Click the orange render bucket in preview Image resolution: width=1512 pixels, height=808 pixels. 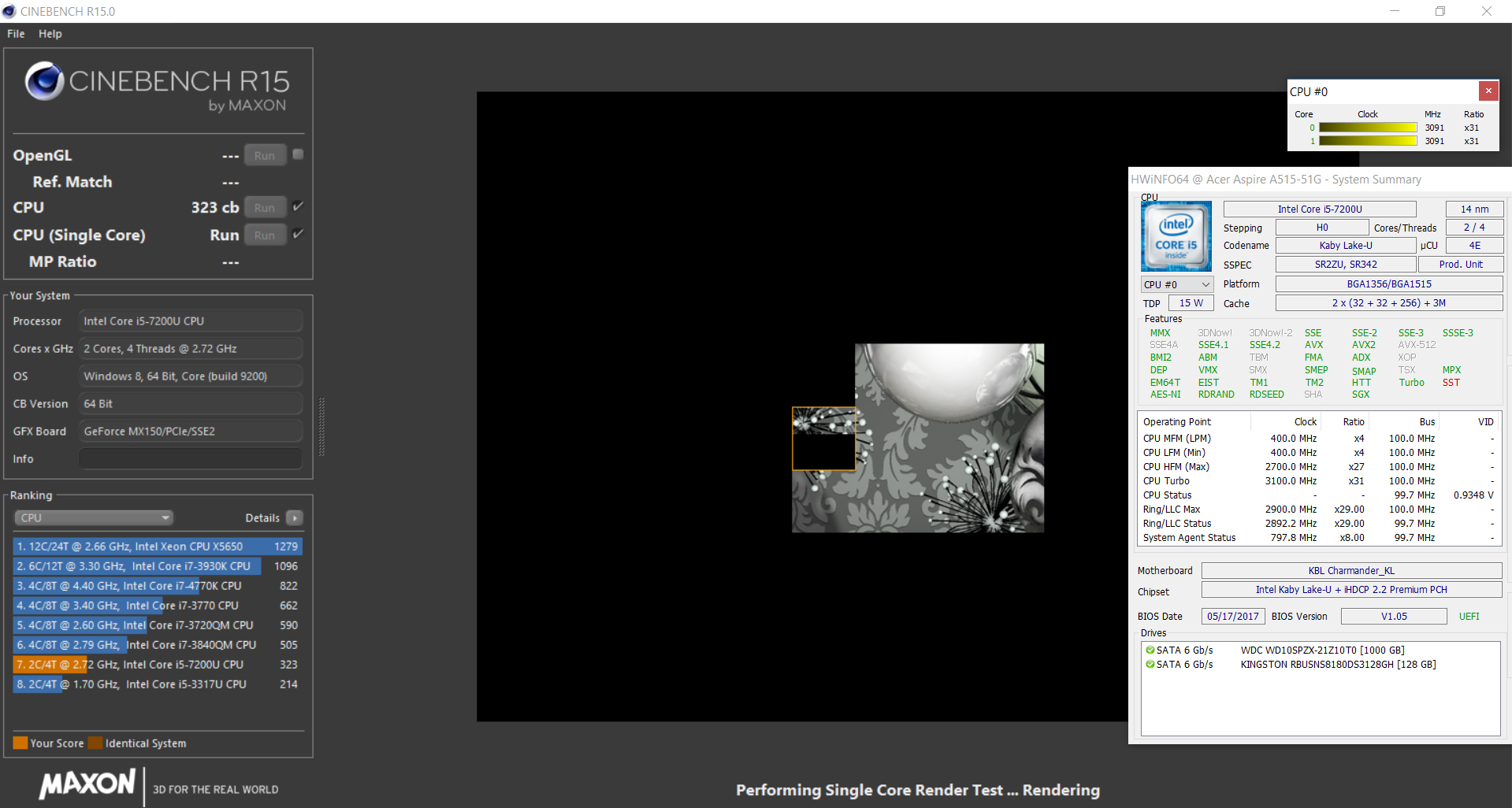click(823, 439)
